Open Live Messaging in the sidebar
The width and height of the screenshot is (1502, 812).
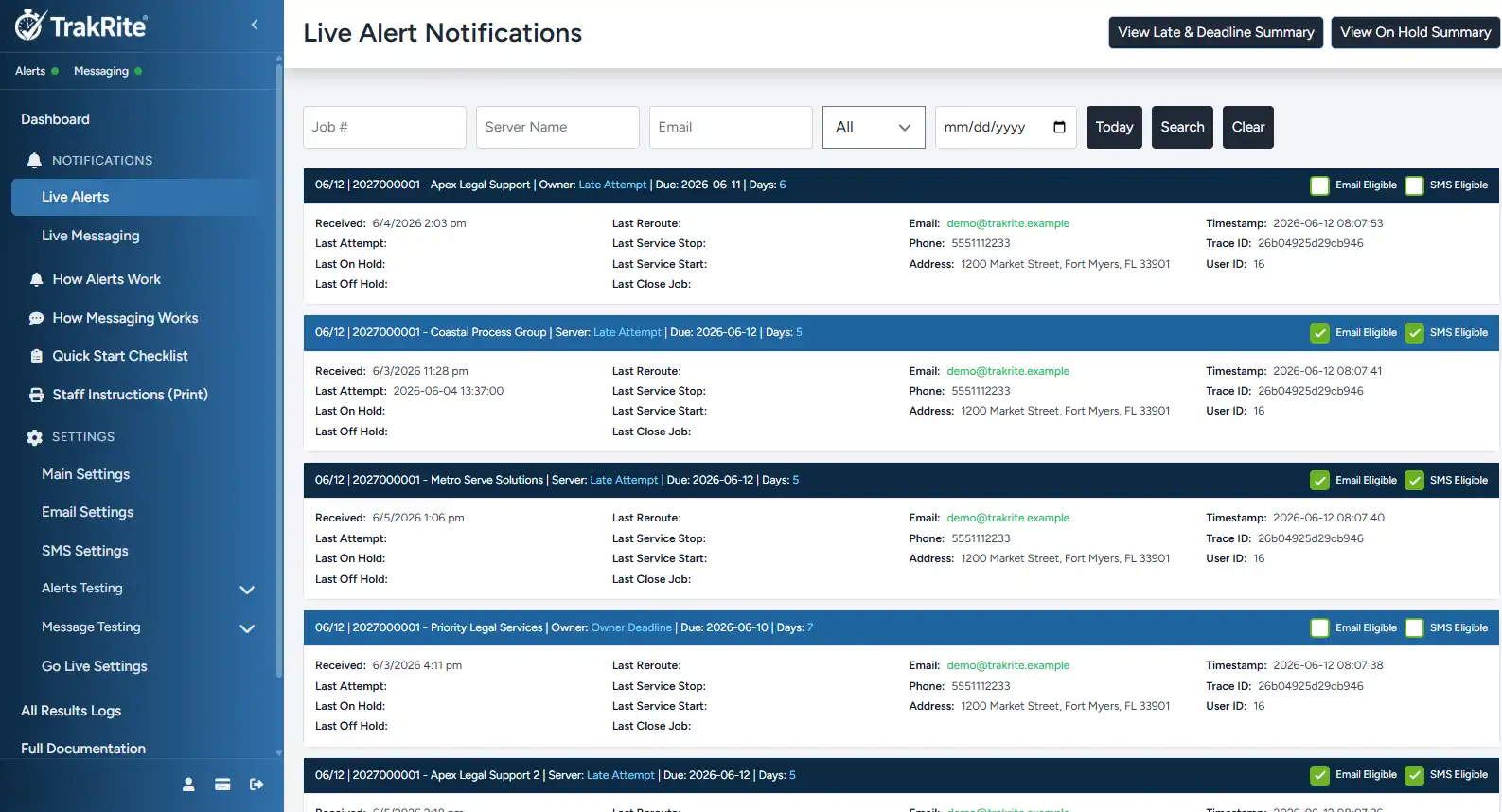[90, 236]
